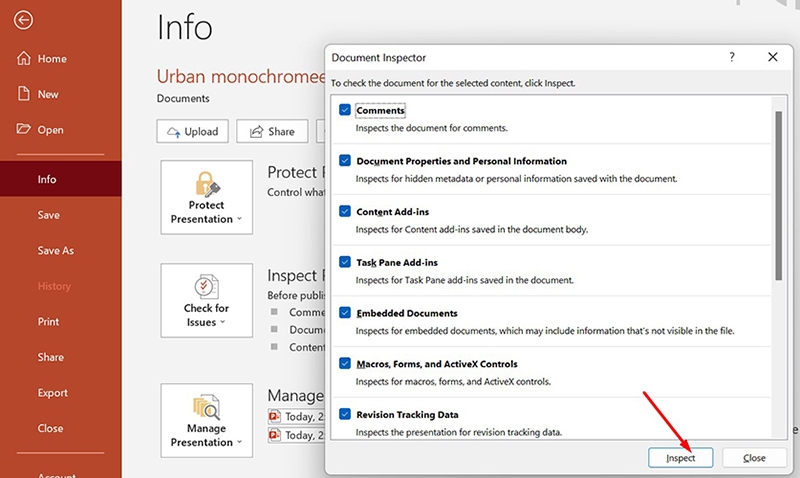Click the back arrow icon in the sidebar
The height and width of the screenshot is (478, 800).
[23, 20]
